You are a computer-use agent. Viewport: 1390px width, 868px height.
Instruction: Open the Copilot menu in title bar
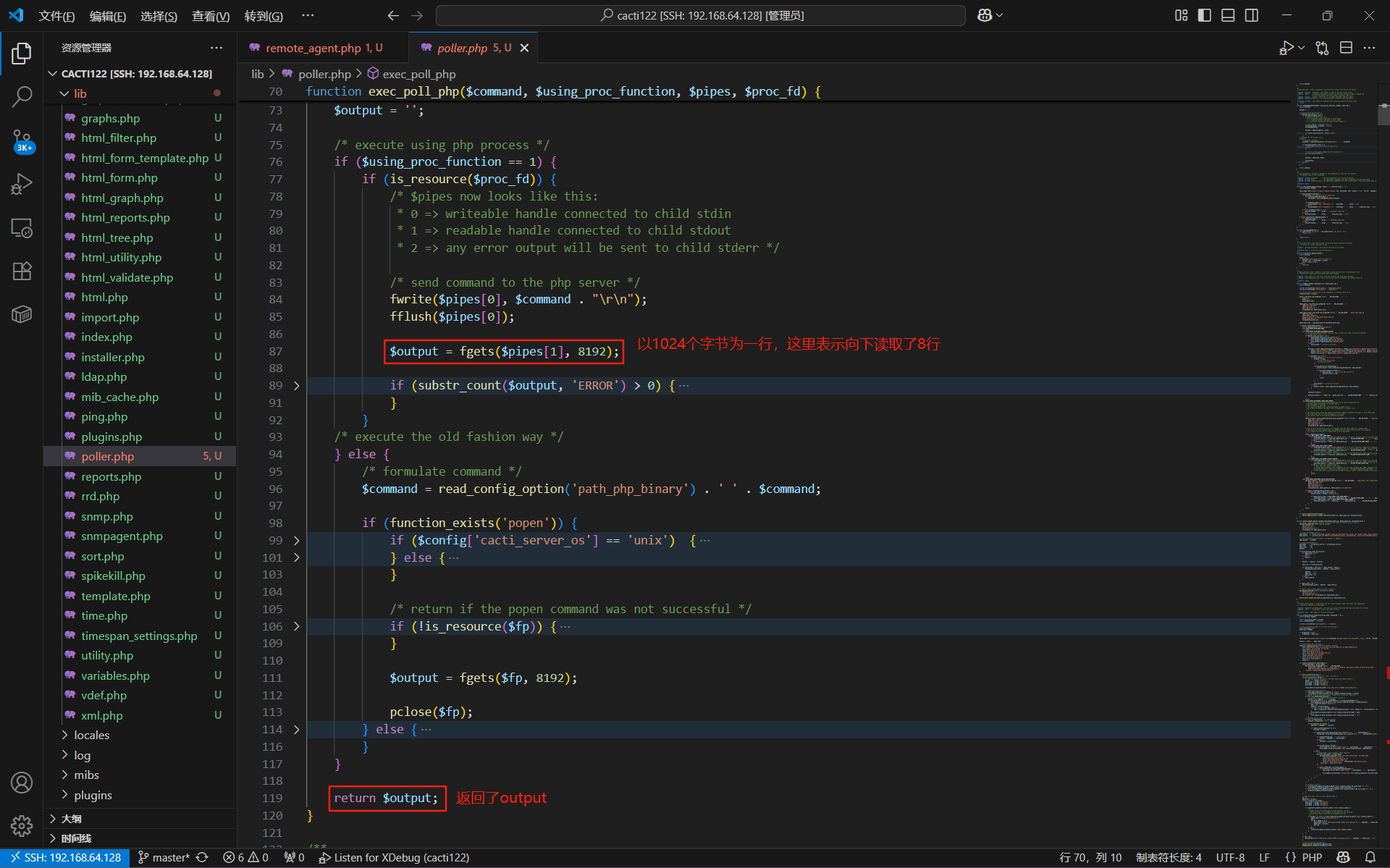click(990, 15)
